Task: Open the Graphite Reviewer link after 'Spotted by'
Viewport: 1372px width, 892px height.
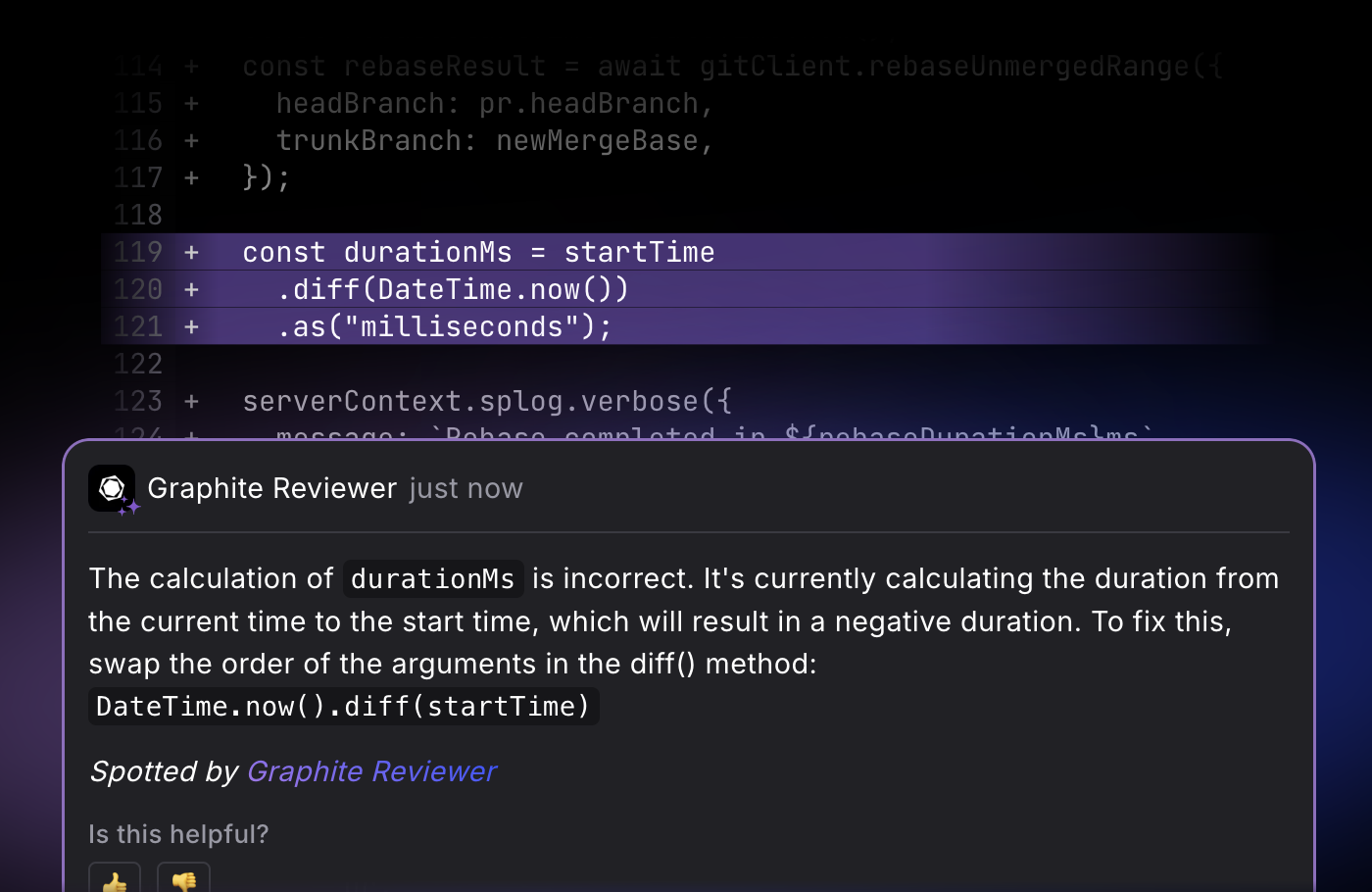Action: (x=371, y=771)
